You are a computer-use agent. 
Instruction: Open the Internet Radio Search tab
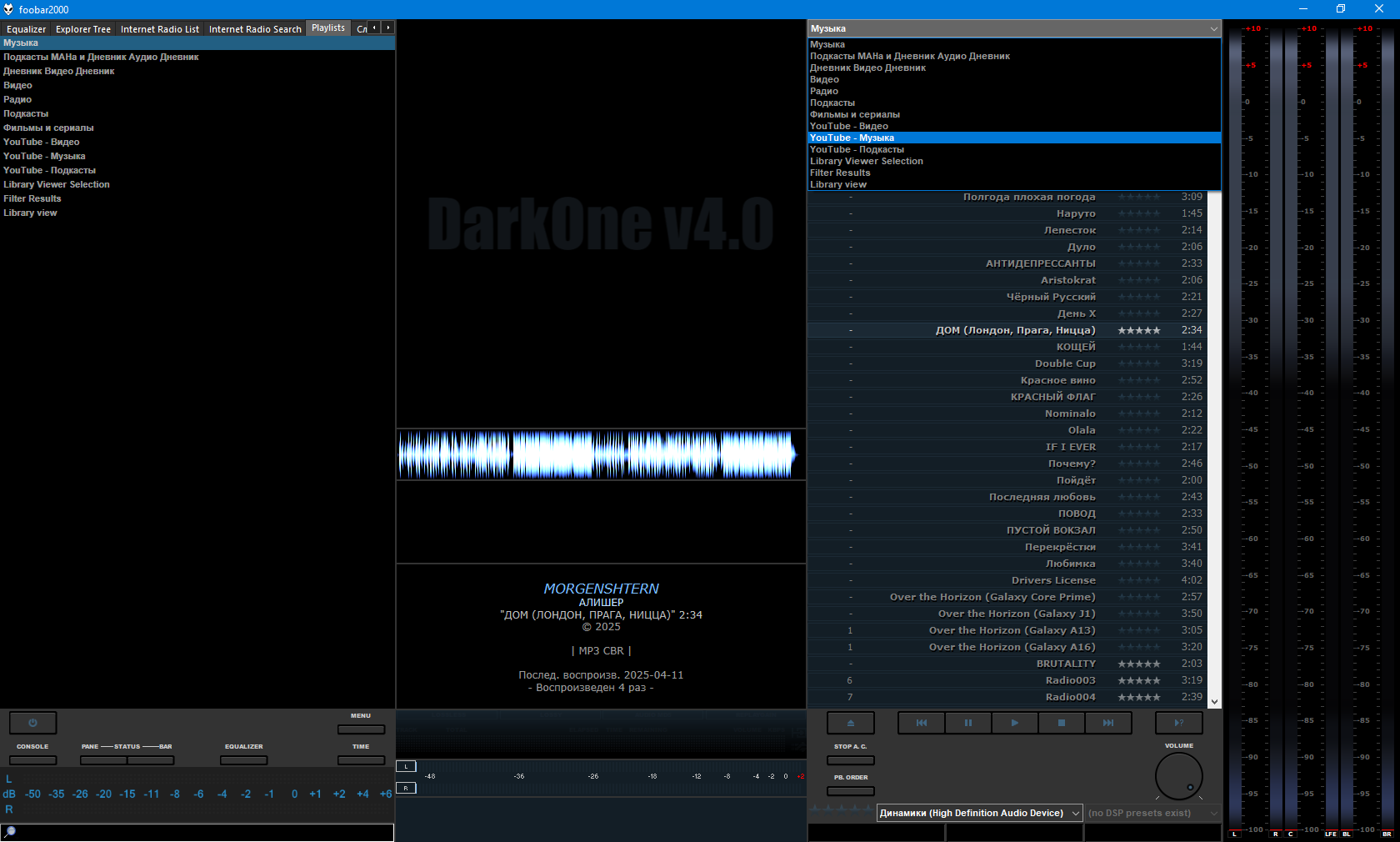255,29
